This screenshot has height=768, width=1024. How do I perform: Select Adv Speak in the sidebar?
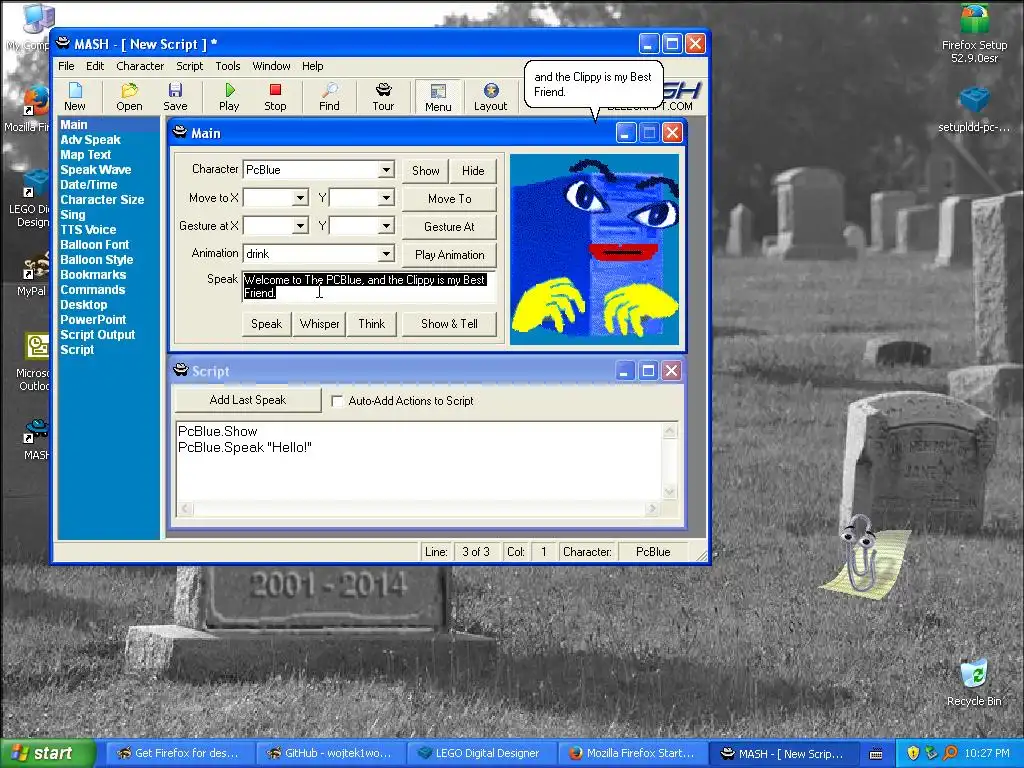pos(91,140)
